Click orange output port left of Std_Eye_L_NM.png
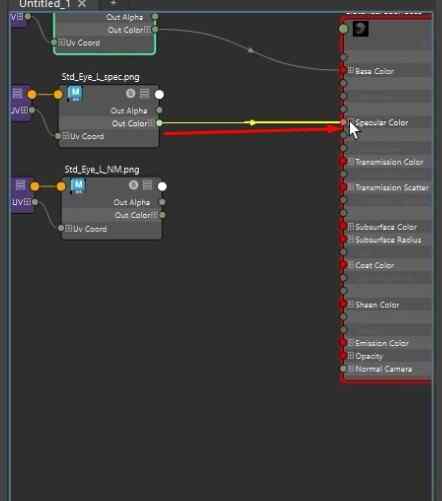This screenshot has width=442, height=501. (x=35, y=186)
